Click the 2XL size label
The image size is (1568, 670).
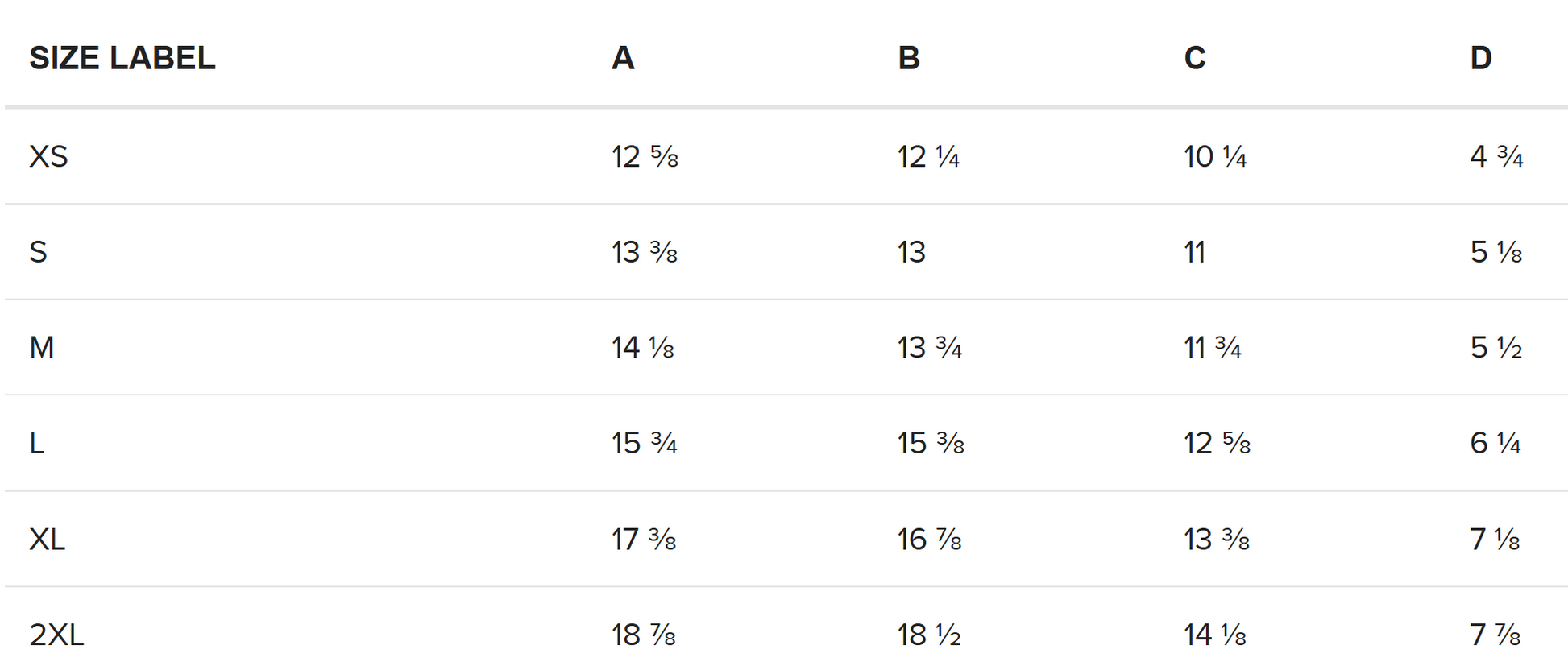(56, 635)
